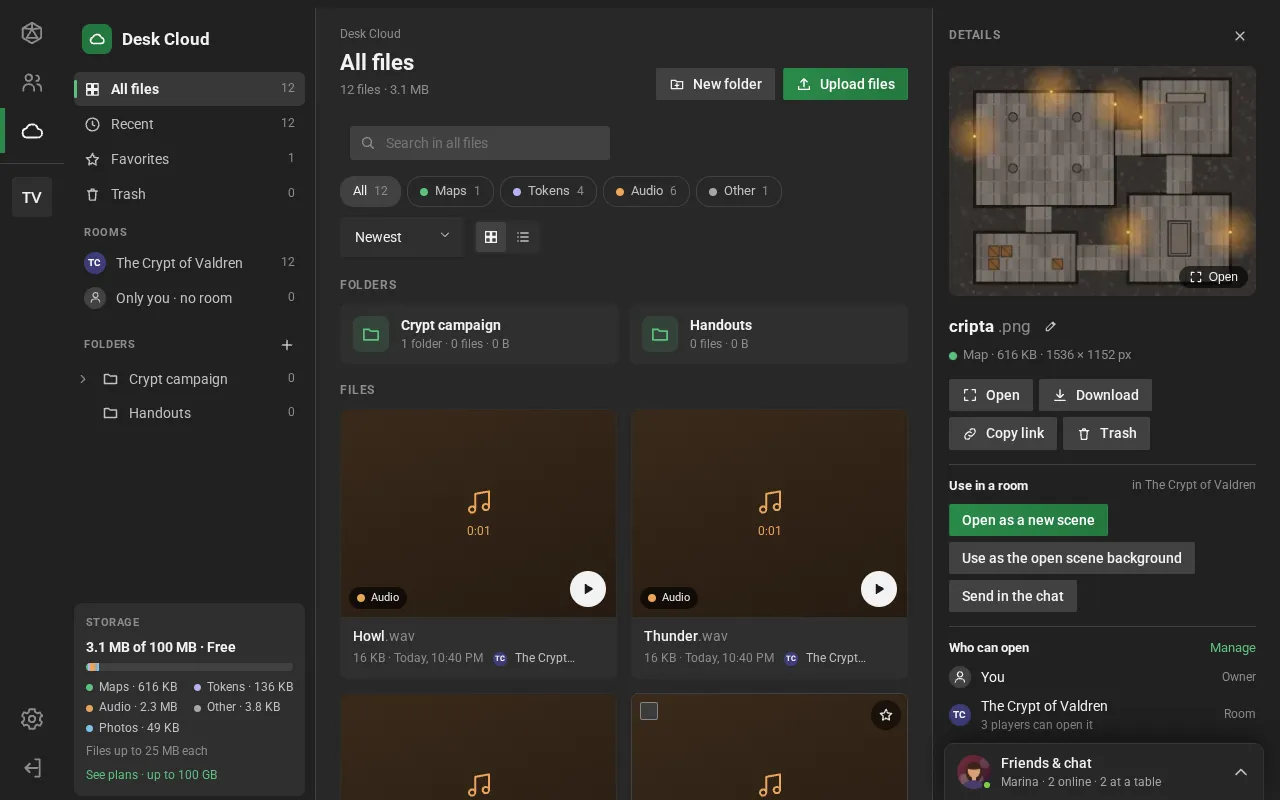The height and width of the screenshot is (800, 1280).
Task: Expand the Friends & chat panel
Action: [x=1240, y=772]
